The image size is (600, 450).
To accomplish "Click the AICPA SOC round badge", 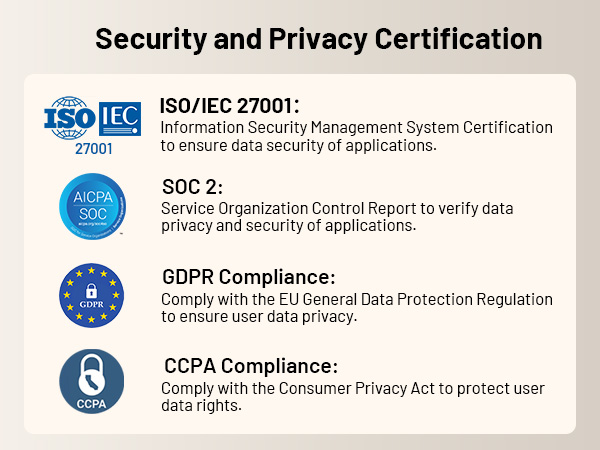I will click(91, 206).
